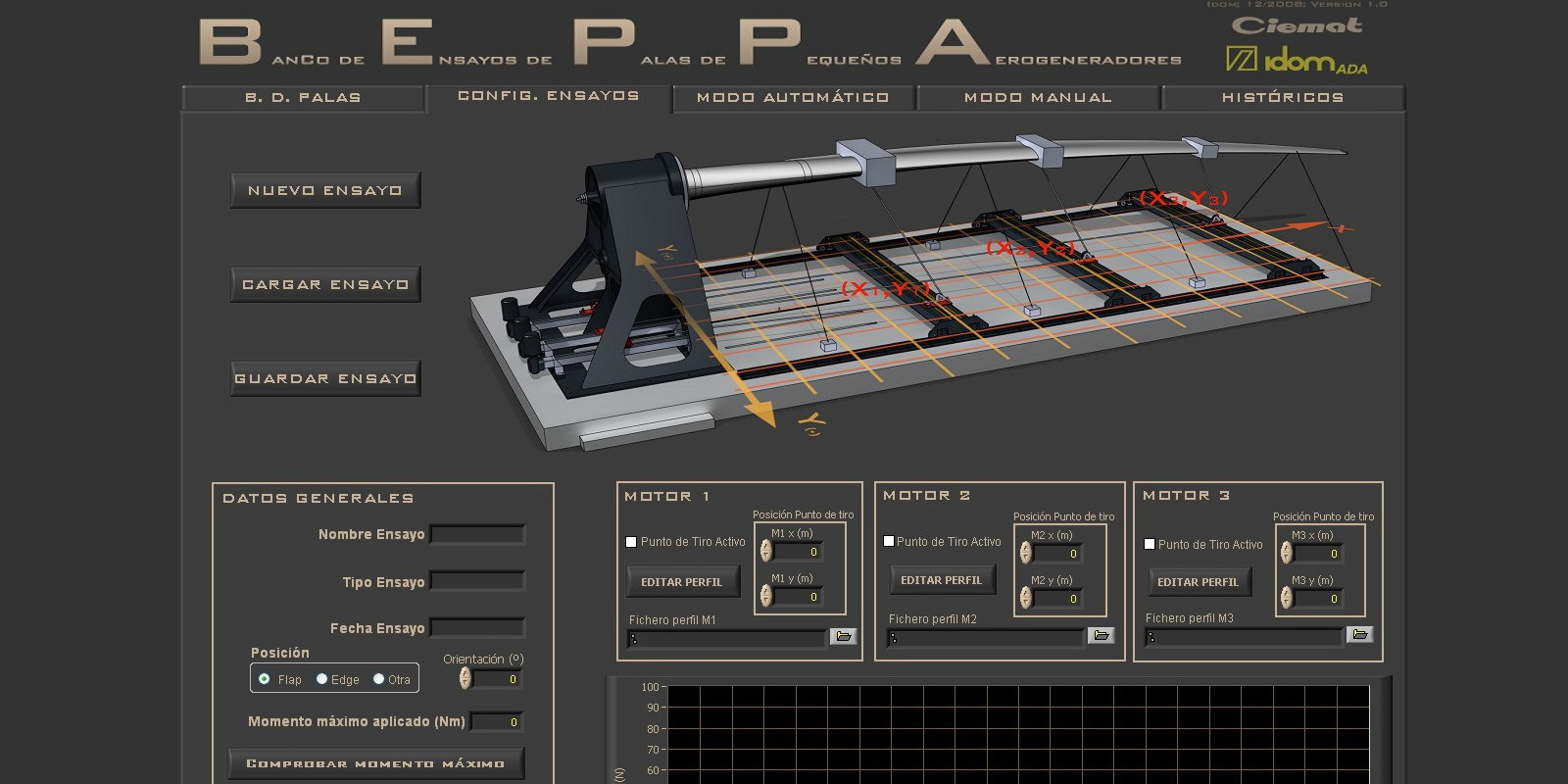This screenshot has height=784, width=1568.
Task: Click the M1 x (m) value field
Action: (x=798, y=553)
